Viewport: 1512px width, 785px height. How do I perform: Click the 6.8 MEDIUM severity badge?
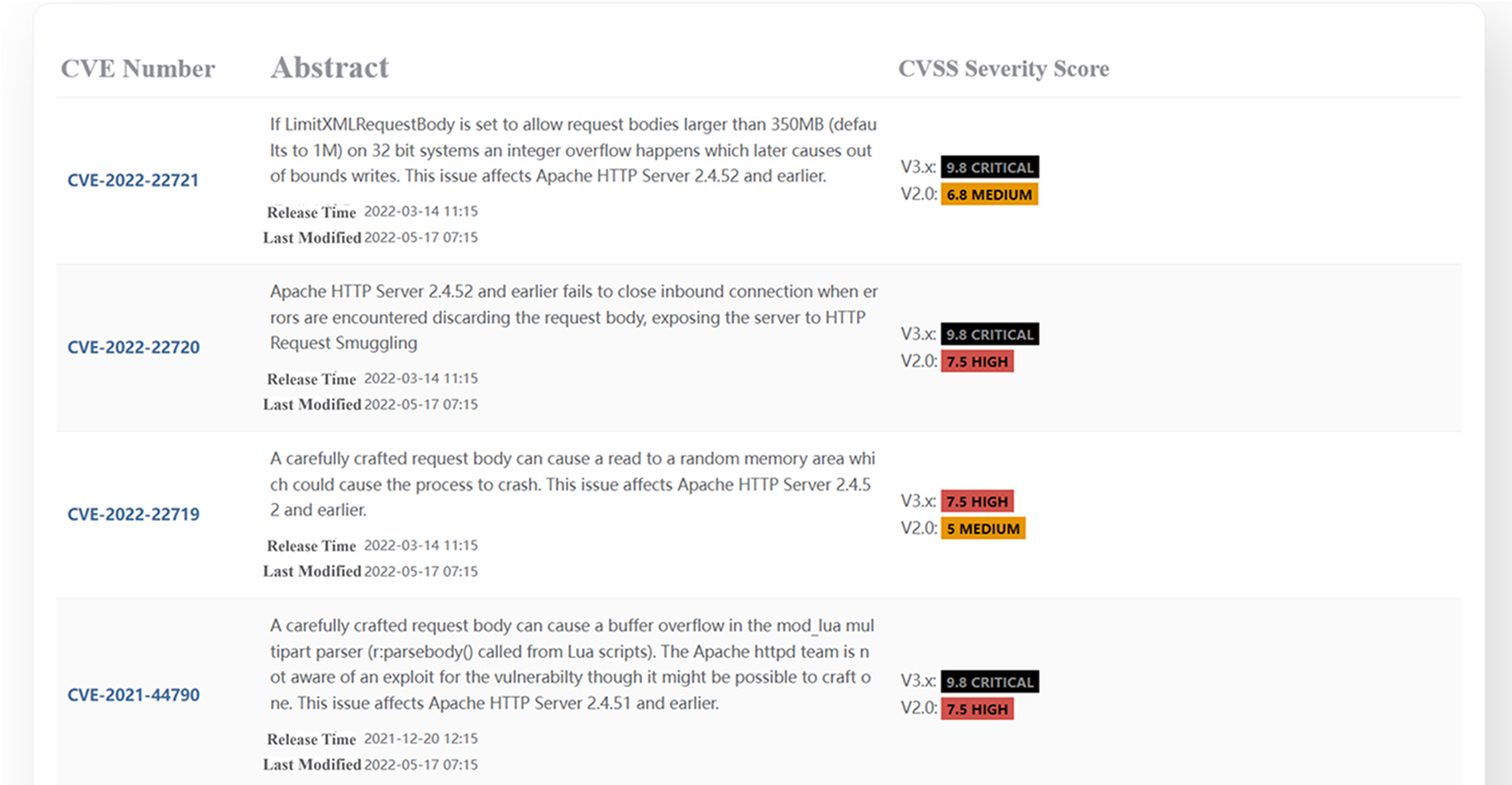[x=988, y=194]
